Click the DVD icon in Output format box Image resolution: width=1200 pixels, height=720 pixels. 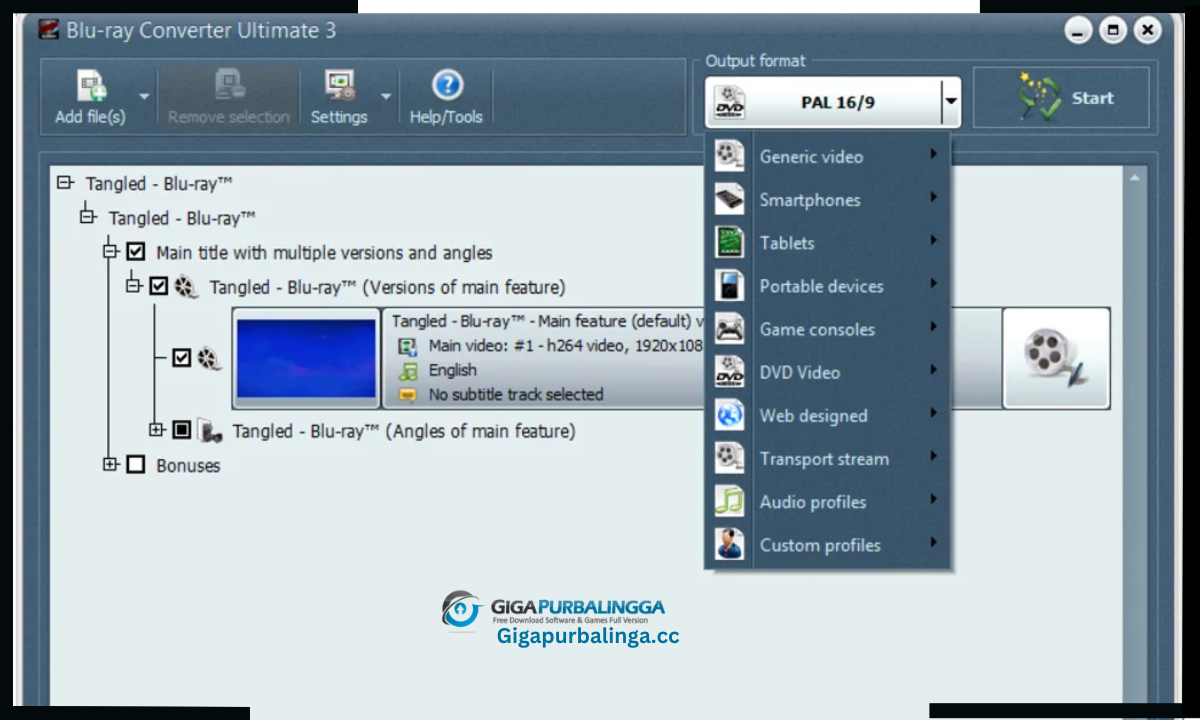pos(731,103)
